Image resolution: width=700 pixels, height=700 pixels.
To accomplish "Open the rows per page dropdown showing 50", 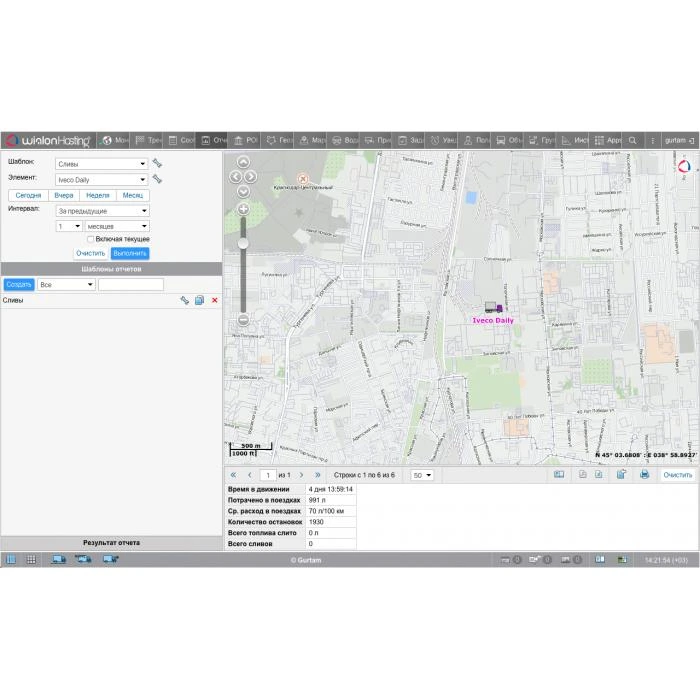I will (422, 475).
